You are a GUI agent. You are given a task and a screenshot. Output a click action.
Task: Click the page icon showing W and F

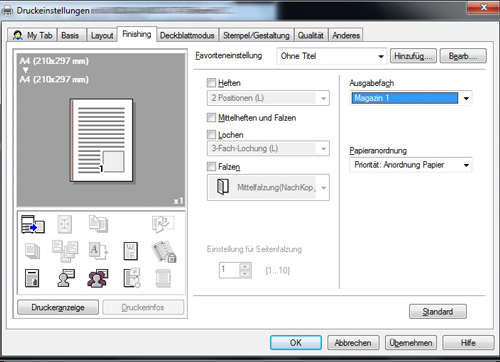click(130, 251)
